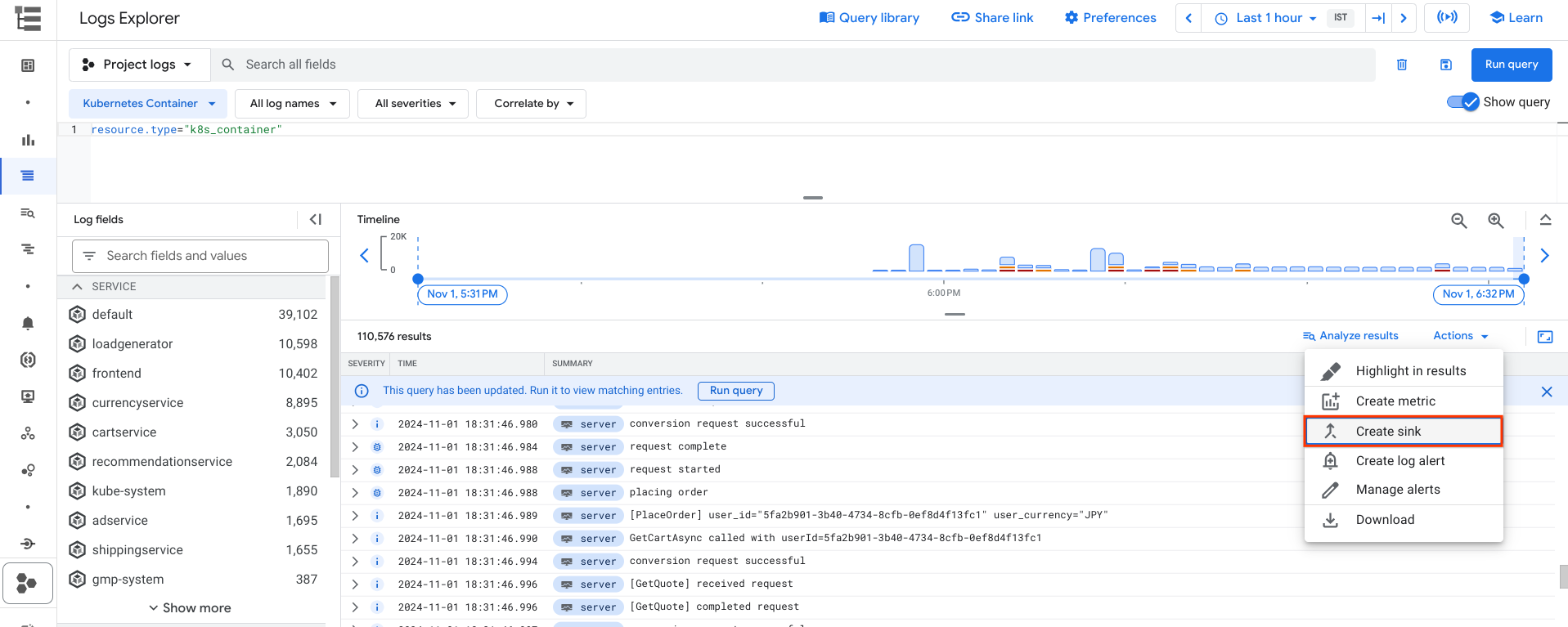
Task: Open Alerting bell icon in sidebar
Action: point(28,323)
